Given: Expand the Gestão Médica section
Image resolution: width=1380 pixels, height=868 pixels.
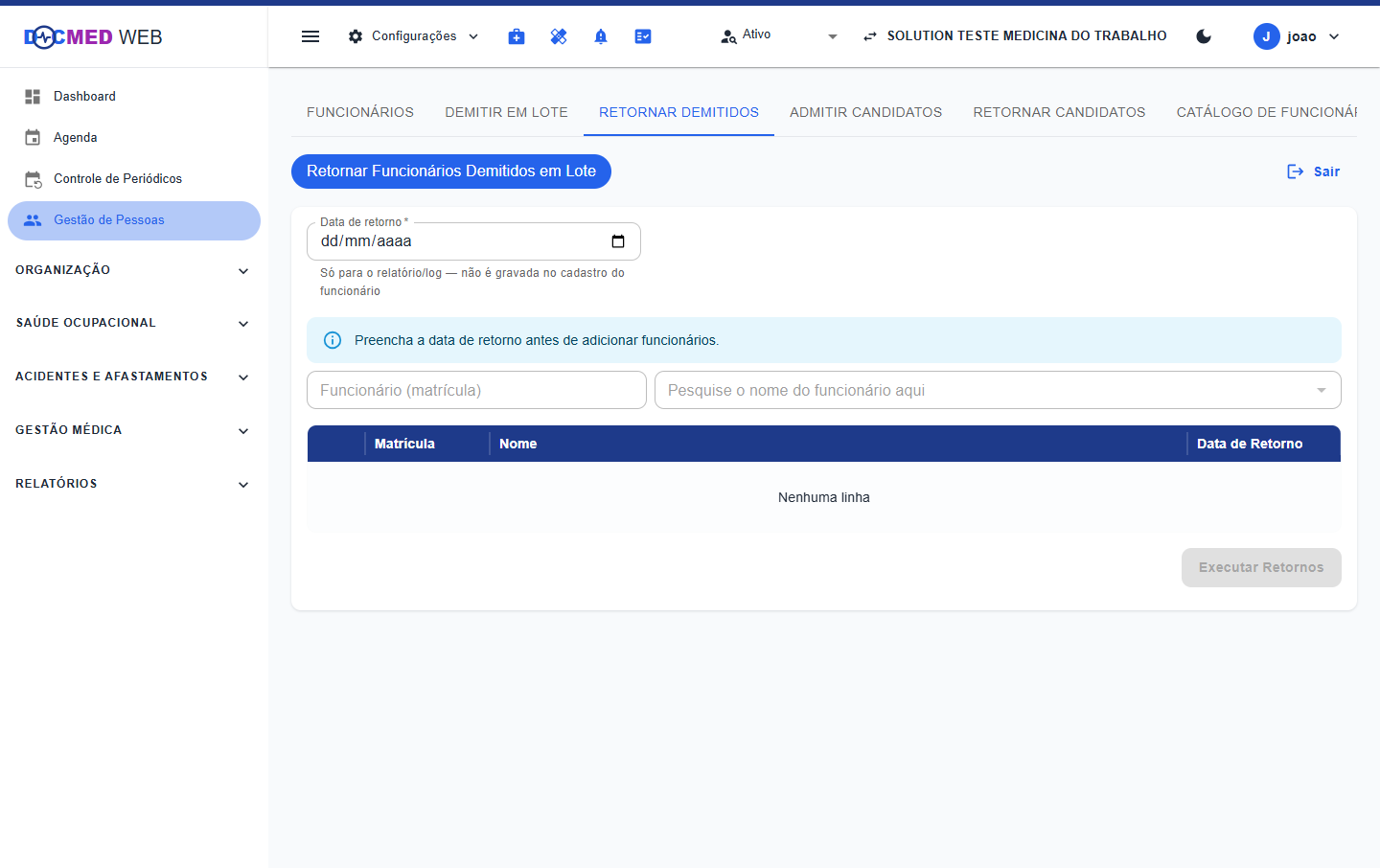Looking at the screenshot, I should (132, 430).
